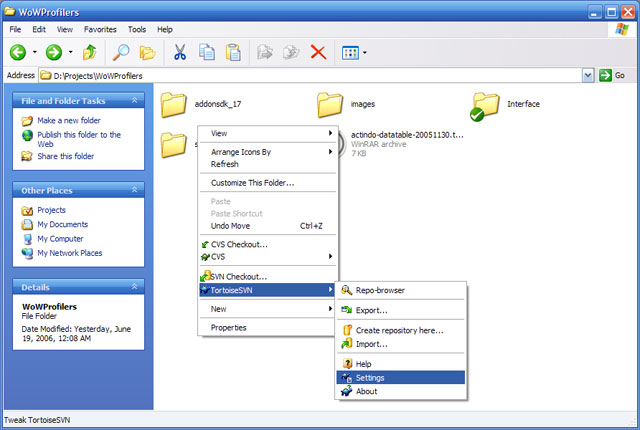Open Forward history dropdown arrow
Image resolution: width=640 pixels, height=430 pixels.
click(x=71, y=52)
